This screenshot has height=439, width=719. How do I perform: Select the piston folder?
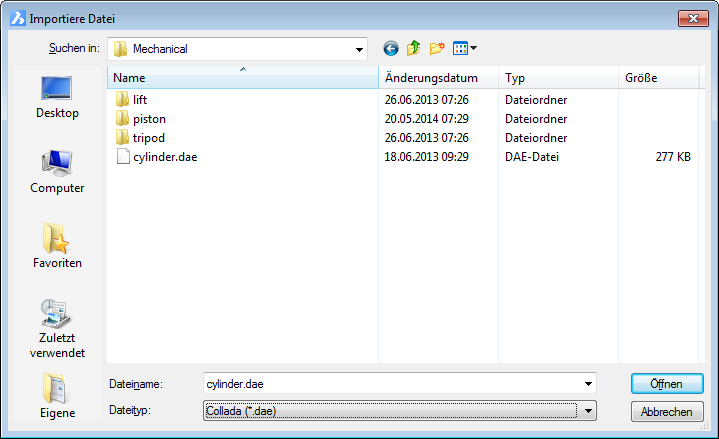[x=149, y=119]
